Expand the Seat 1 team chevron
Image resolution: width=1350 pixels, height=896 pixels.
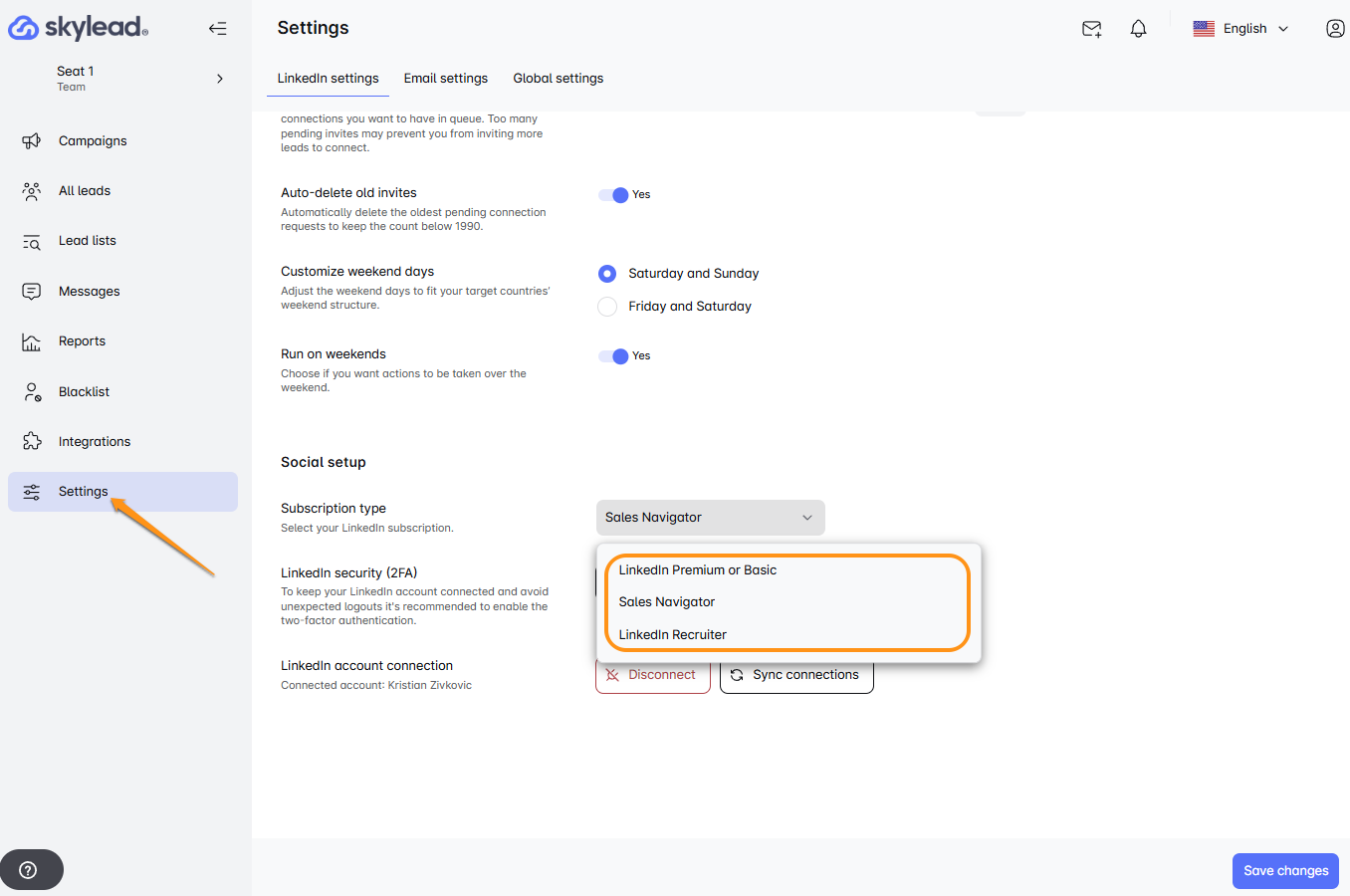tap(220, 79)
